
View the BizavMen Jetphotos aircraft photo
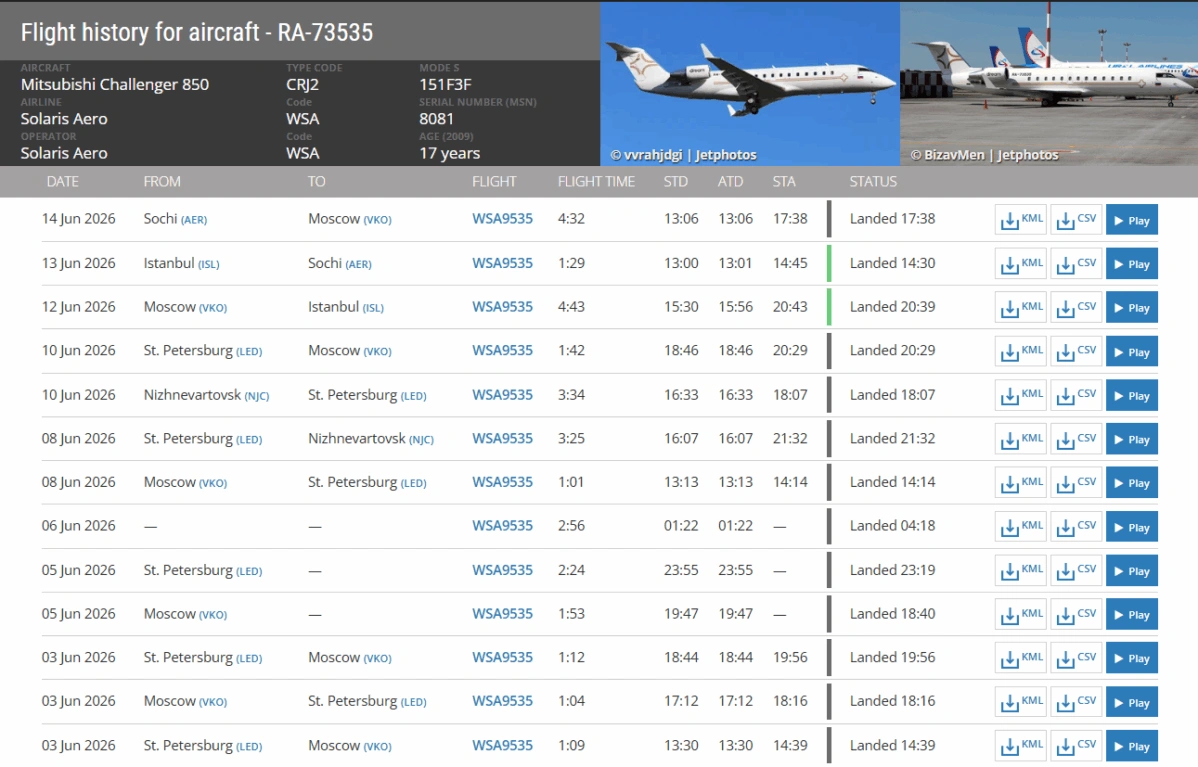[1049, 84]
